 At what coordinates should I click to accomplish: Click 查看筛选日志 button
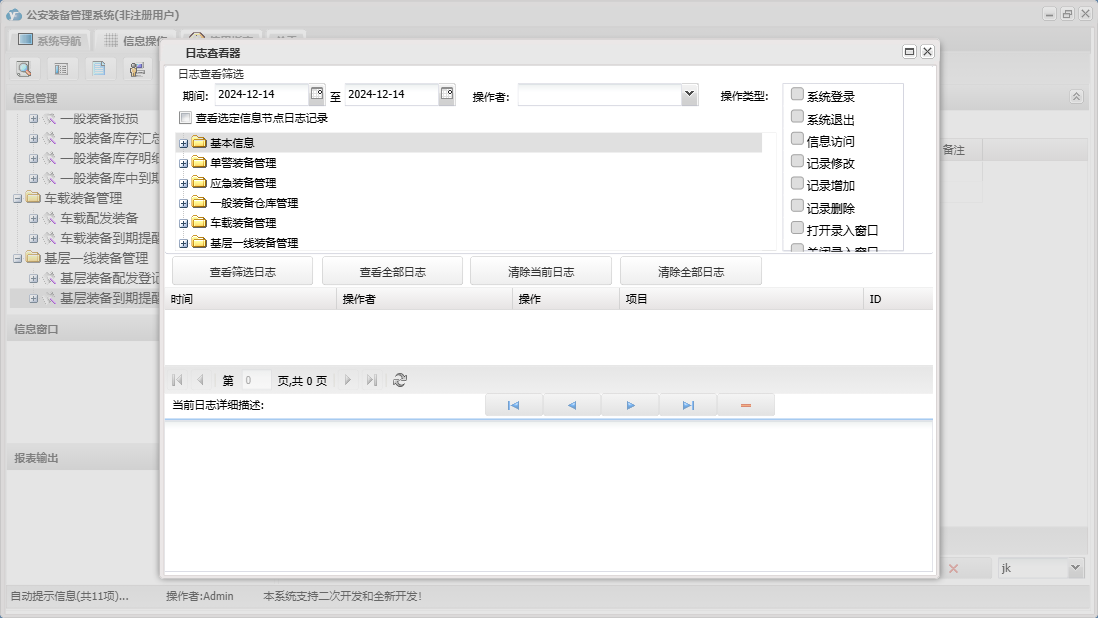coord(242,271)
